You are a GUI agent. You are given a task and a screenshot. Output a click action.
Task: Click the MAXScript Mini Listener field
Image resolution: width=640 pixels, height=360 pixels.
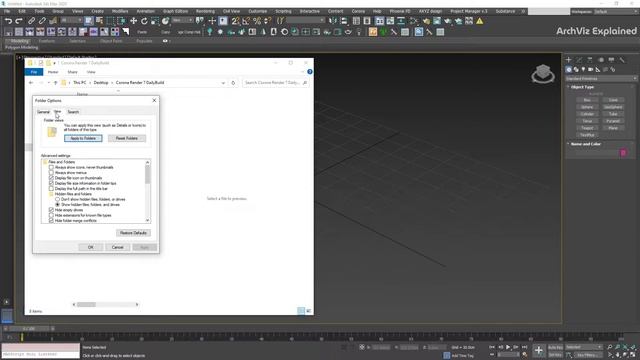tap(40, 354)
